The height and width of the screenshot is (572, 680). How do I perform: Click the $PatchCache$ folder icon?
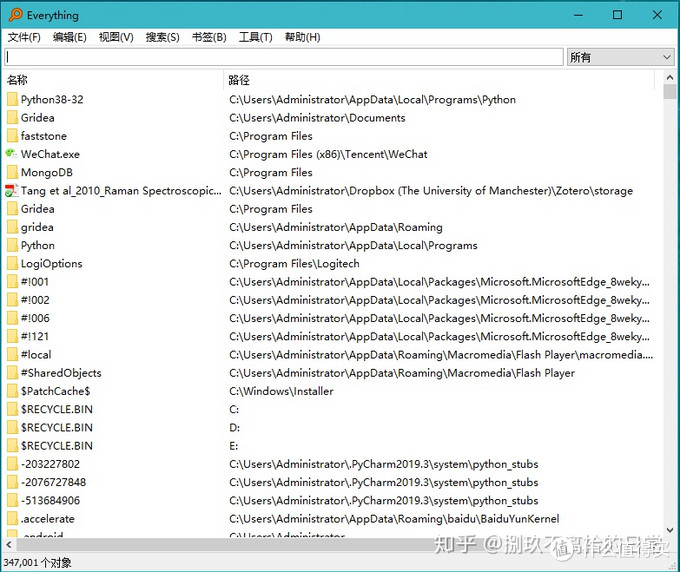(12, 391)
